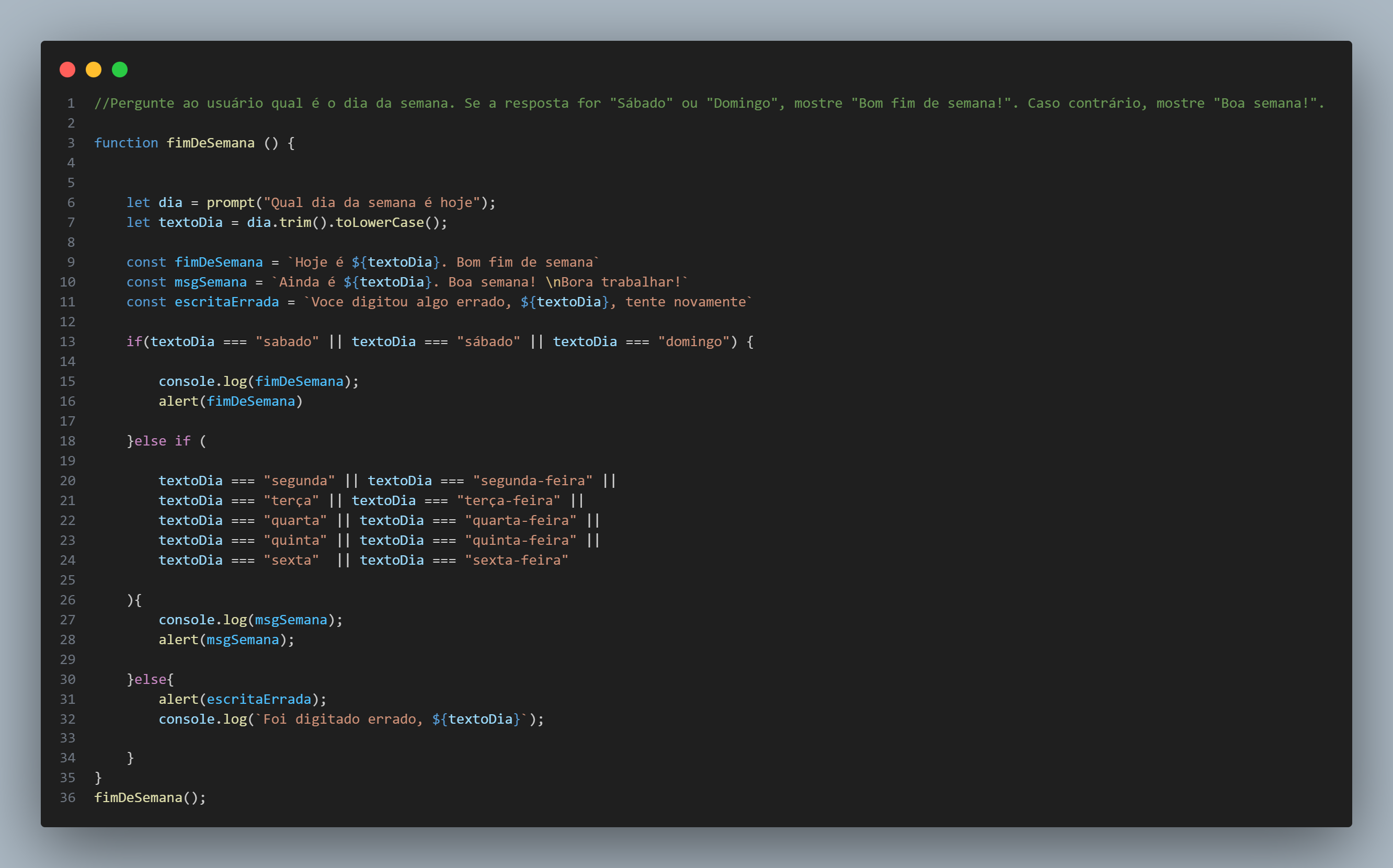Click the else keyword on line 30

[x=150, y=680]
